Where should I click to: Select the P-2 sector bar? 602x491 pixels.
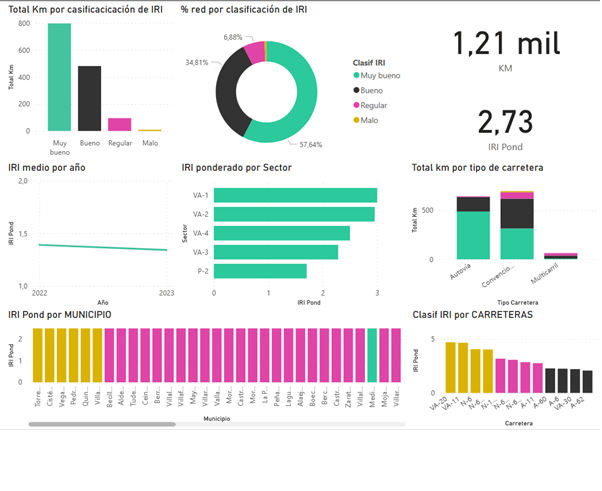tap(260, 271)
